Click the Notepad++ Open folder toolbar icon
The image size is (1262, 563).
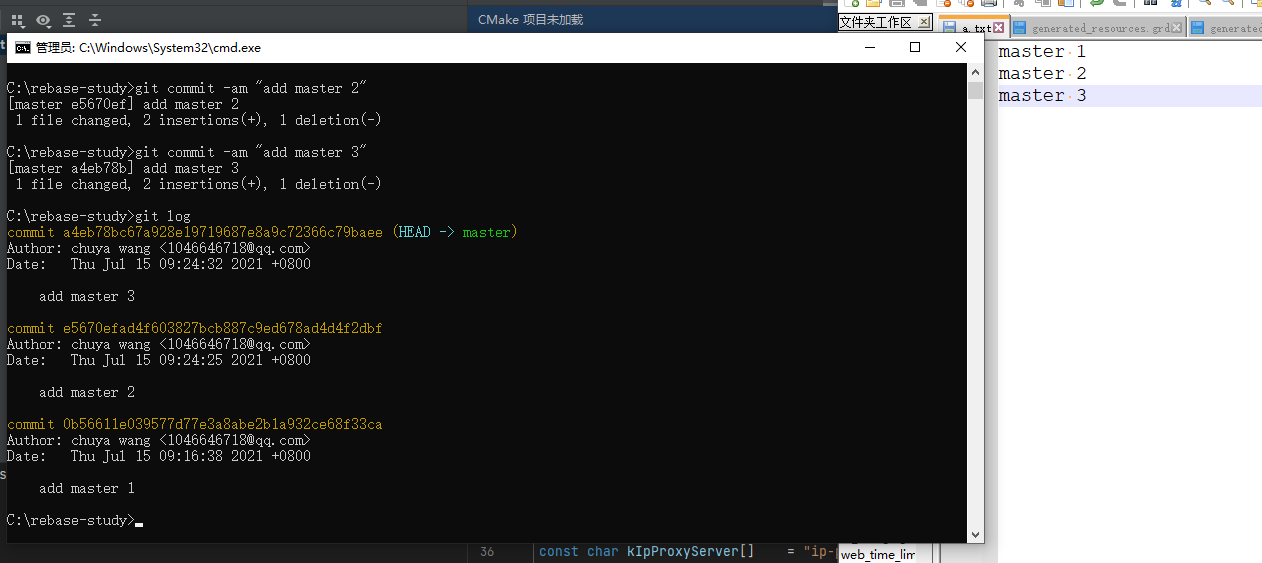tap(874, 3)
